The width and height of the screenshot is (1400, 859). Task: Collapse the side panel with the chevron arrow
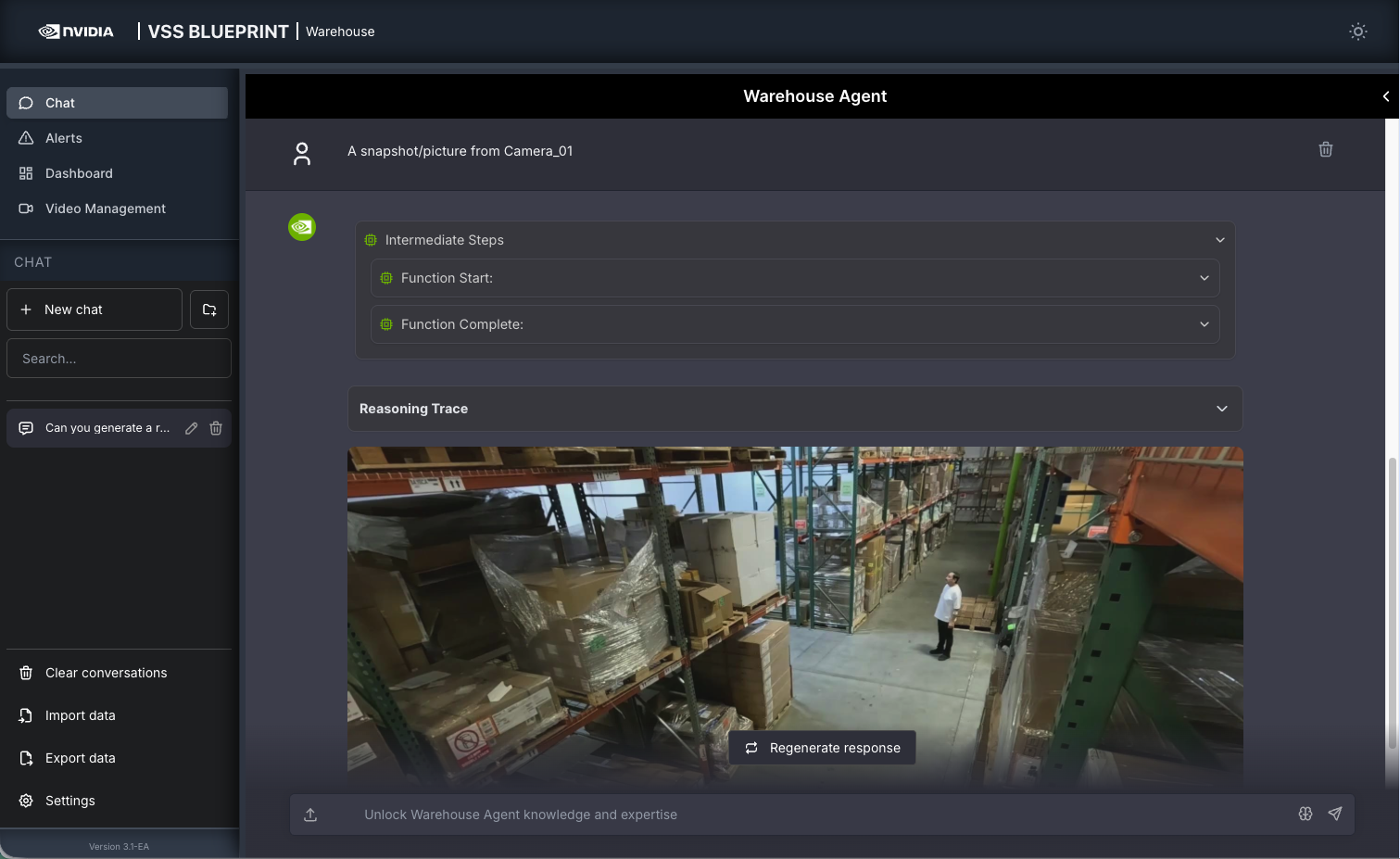pos(1385,96)
